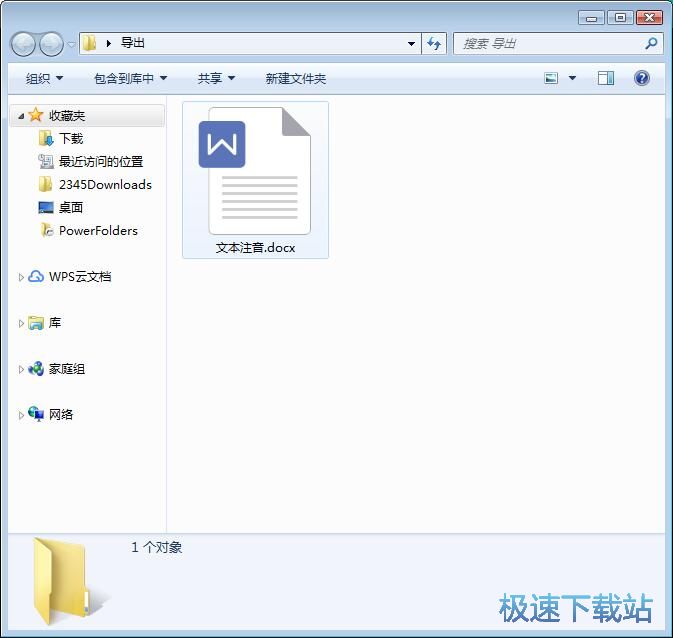Click the star icon beside 收藏夹

[x=36, y=115]
